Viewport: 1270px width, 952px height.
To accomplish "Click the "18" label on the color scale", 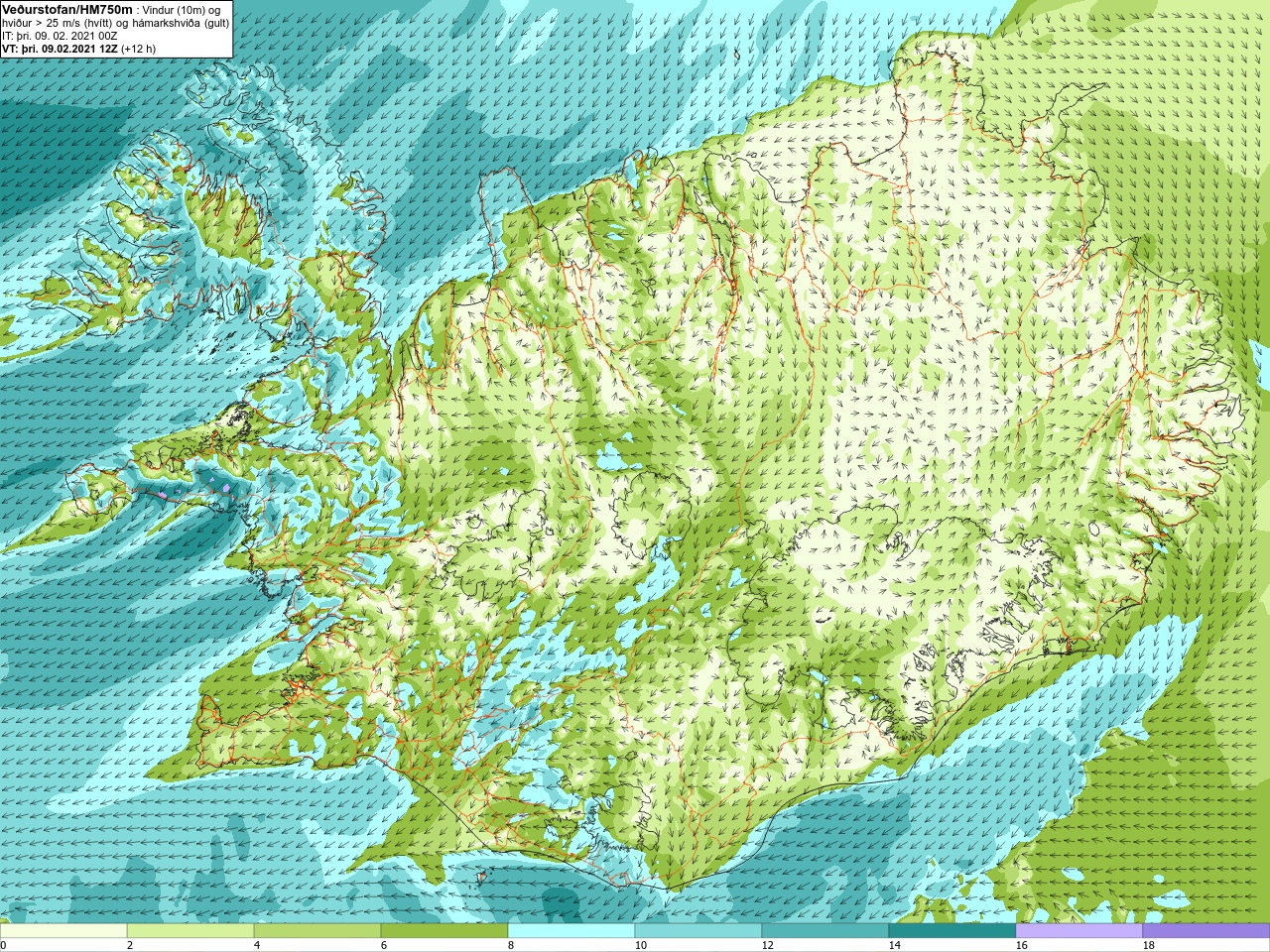I will (x=1148, y=945).
